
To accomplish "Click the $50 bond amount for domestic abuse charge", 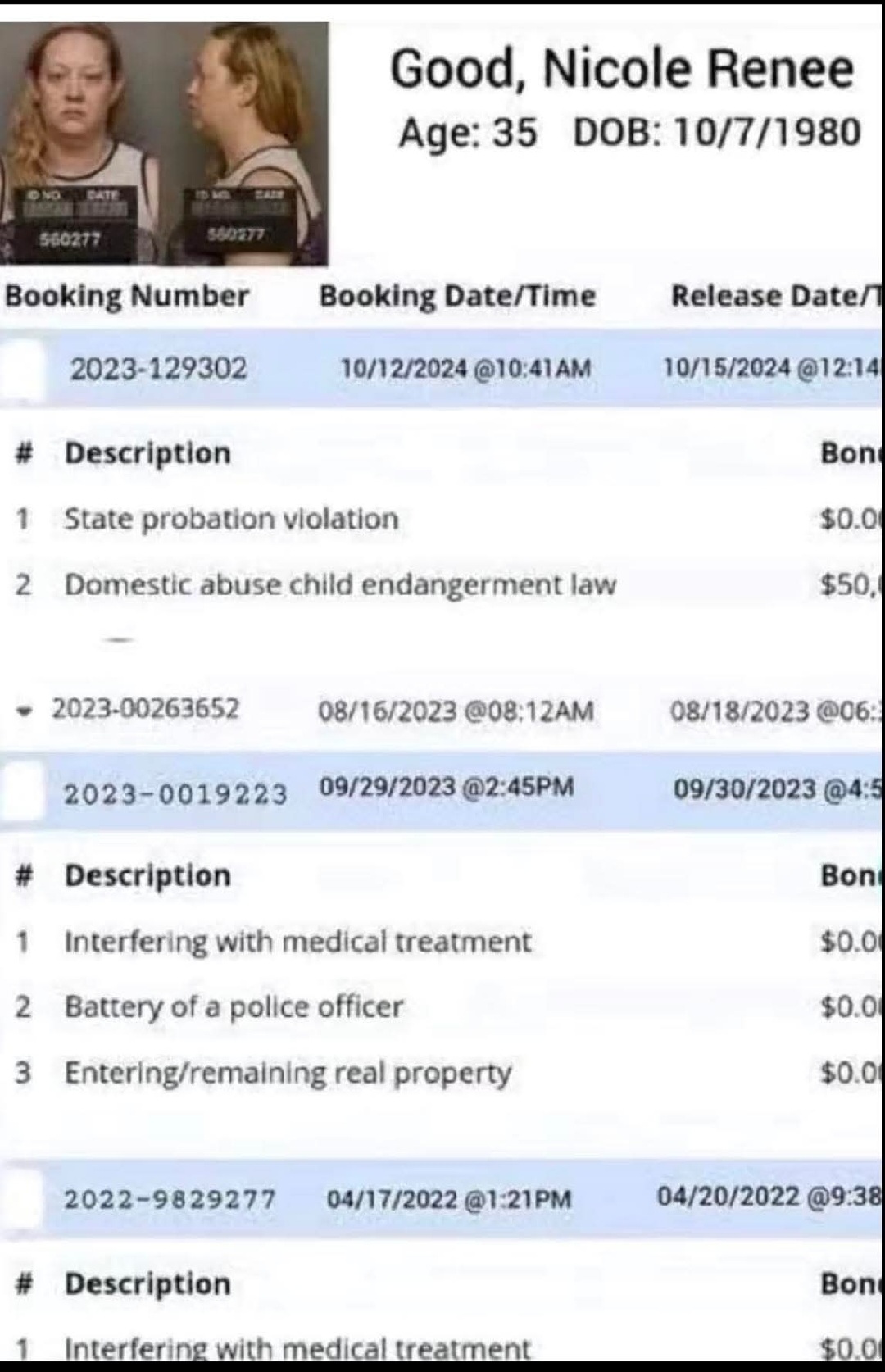I will click(851, 584).
